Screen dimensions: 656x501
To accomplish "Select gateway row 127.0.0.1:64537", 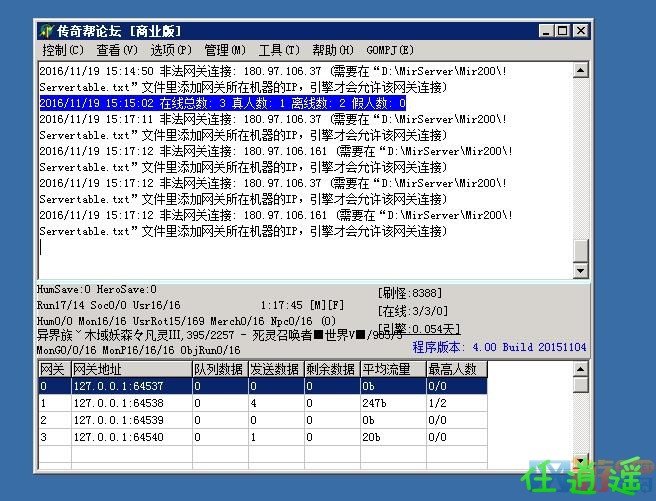I will [263, 386].
